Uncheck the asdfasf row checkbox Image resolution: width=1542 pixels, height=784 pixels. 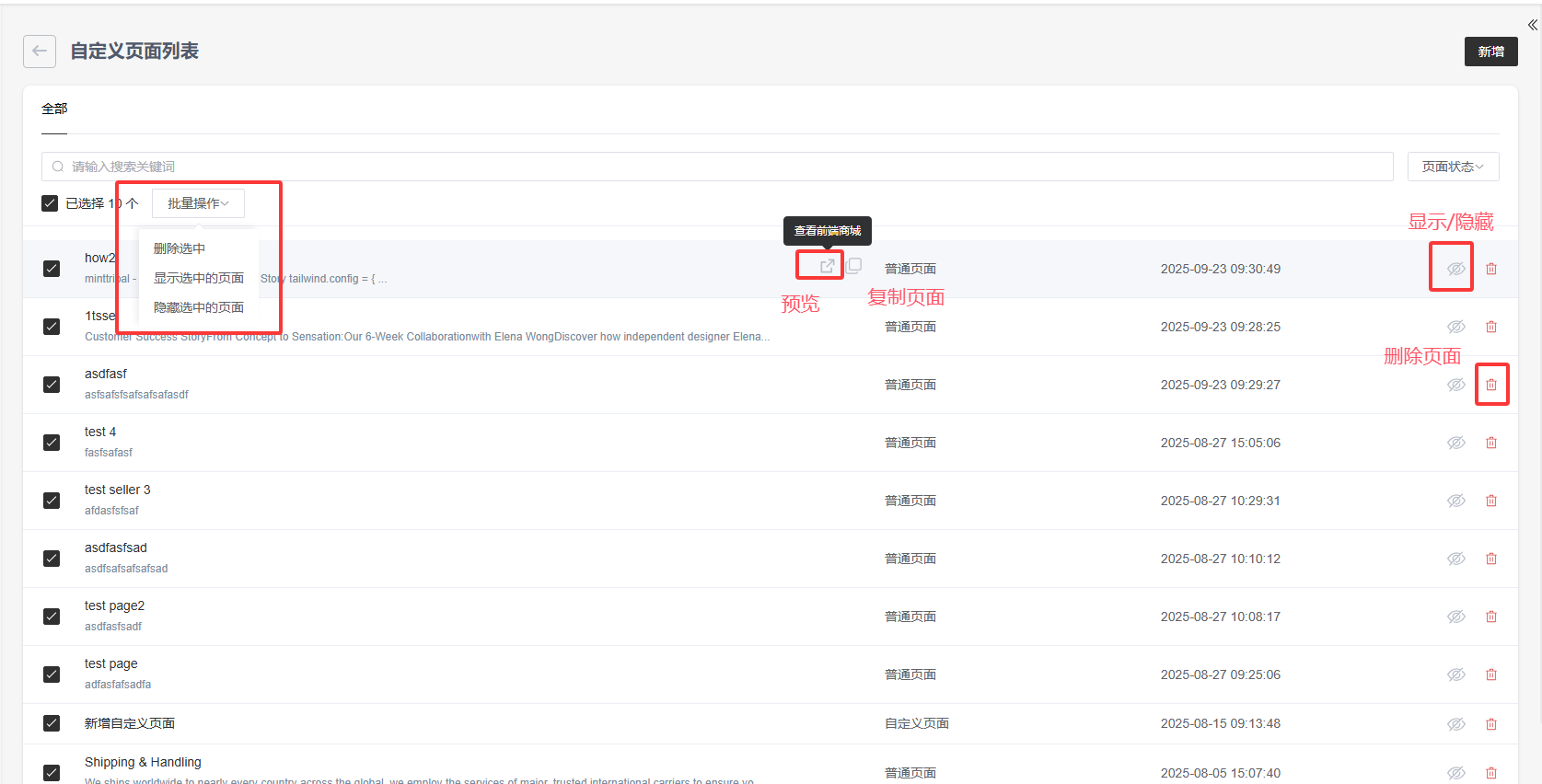[x=52, y=385]
